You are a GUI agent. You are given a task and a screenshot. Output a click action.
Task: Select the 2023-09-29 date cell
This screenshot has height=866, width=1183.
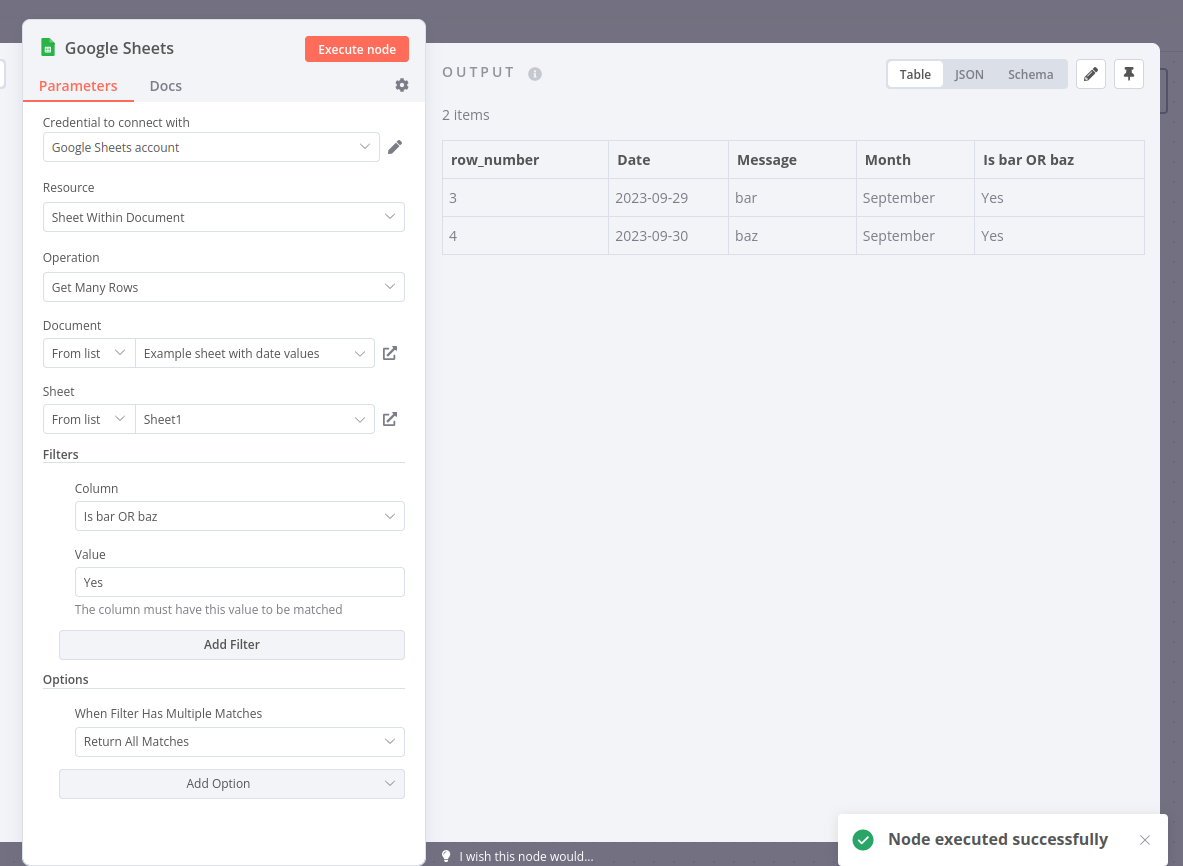click(x=668, y=198)
